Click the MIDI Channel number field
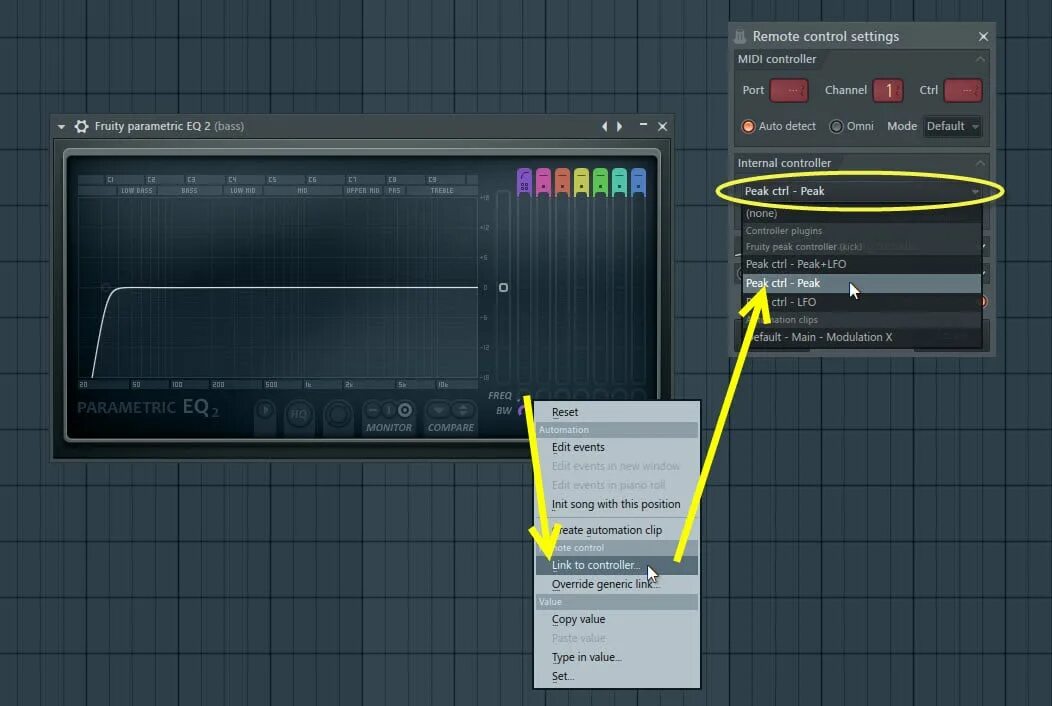 coord(888,90)
